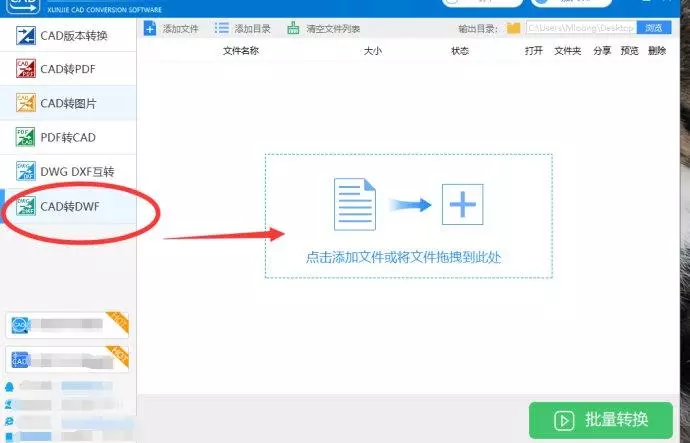The height and width of the screenshot is (443, 690).
Task: Click the plus icon beside 添加文件
Action: coord(150,29)
